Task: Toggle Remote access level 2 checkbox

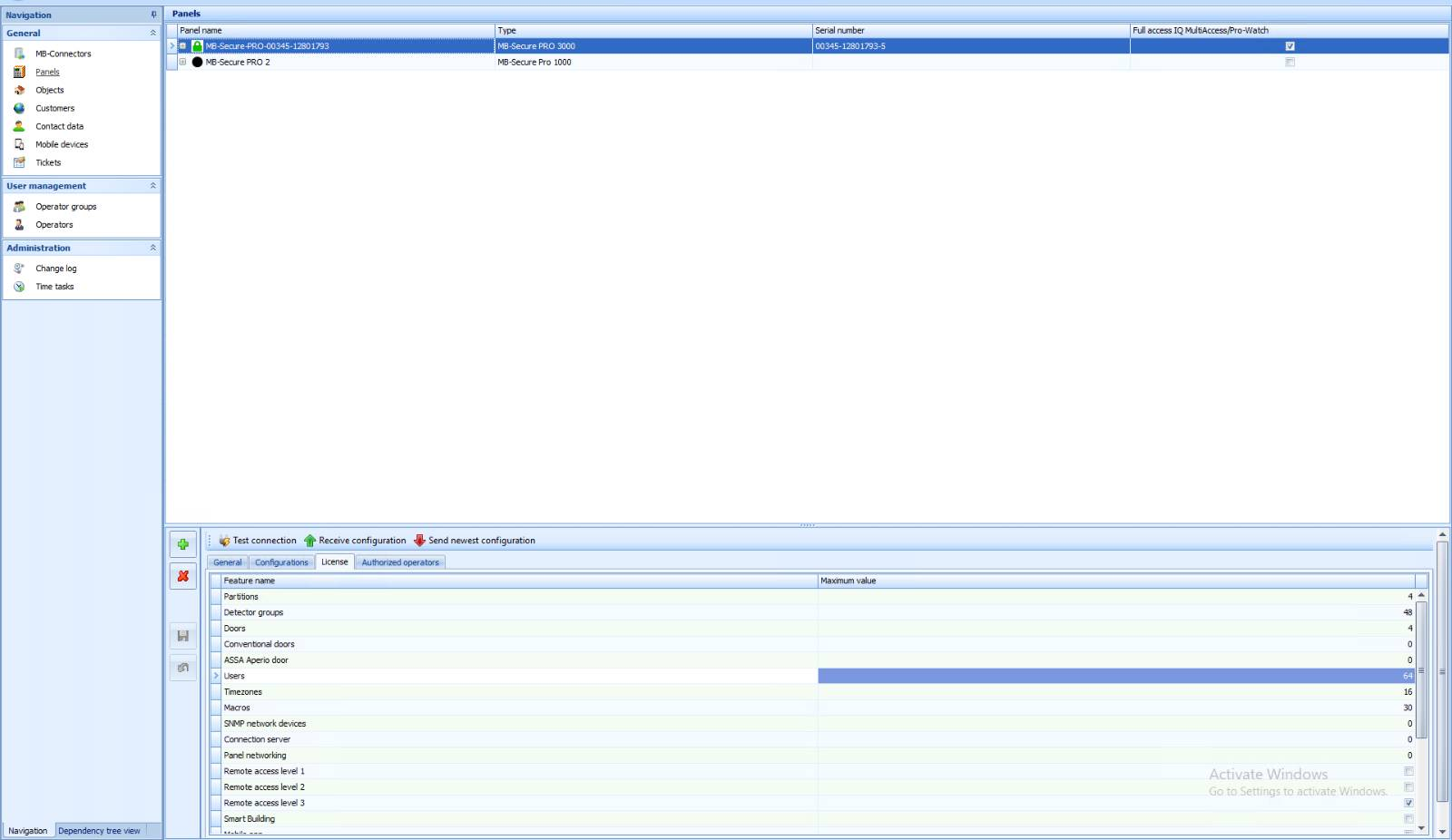Action: [1408, 786]
